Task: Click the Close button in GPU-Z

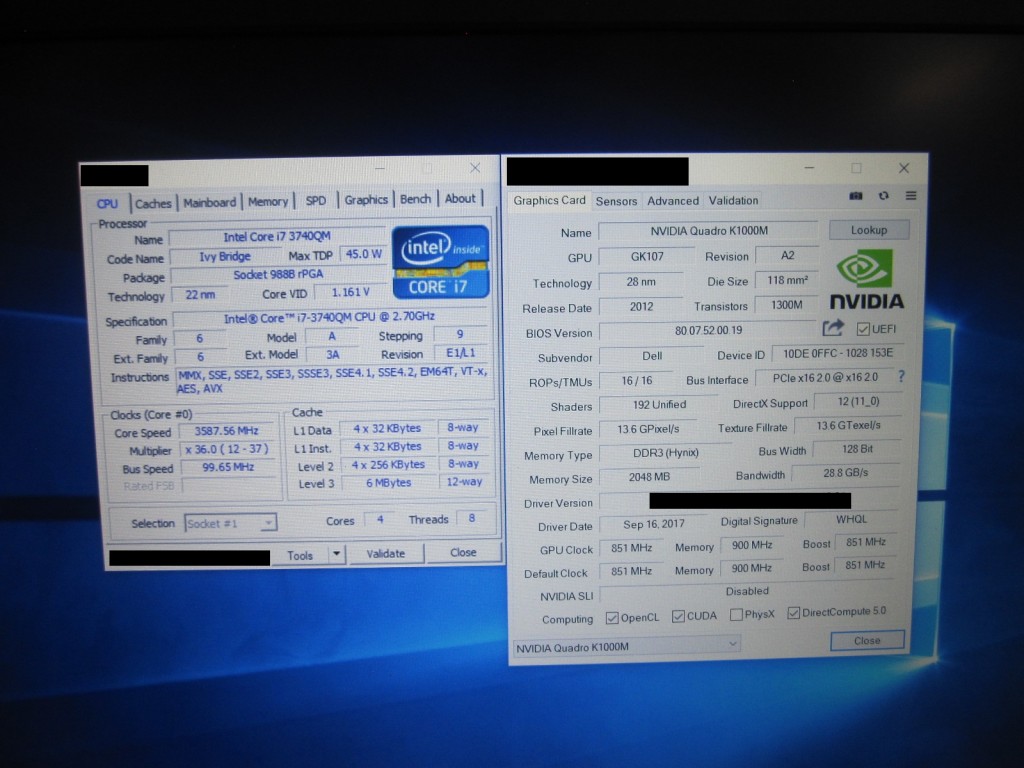Action: tap(867, 641)
